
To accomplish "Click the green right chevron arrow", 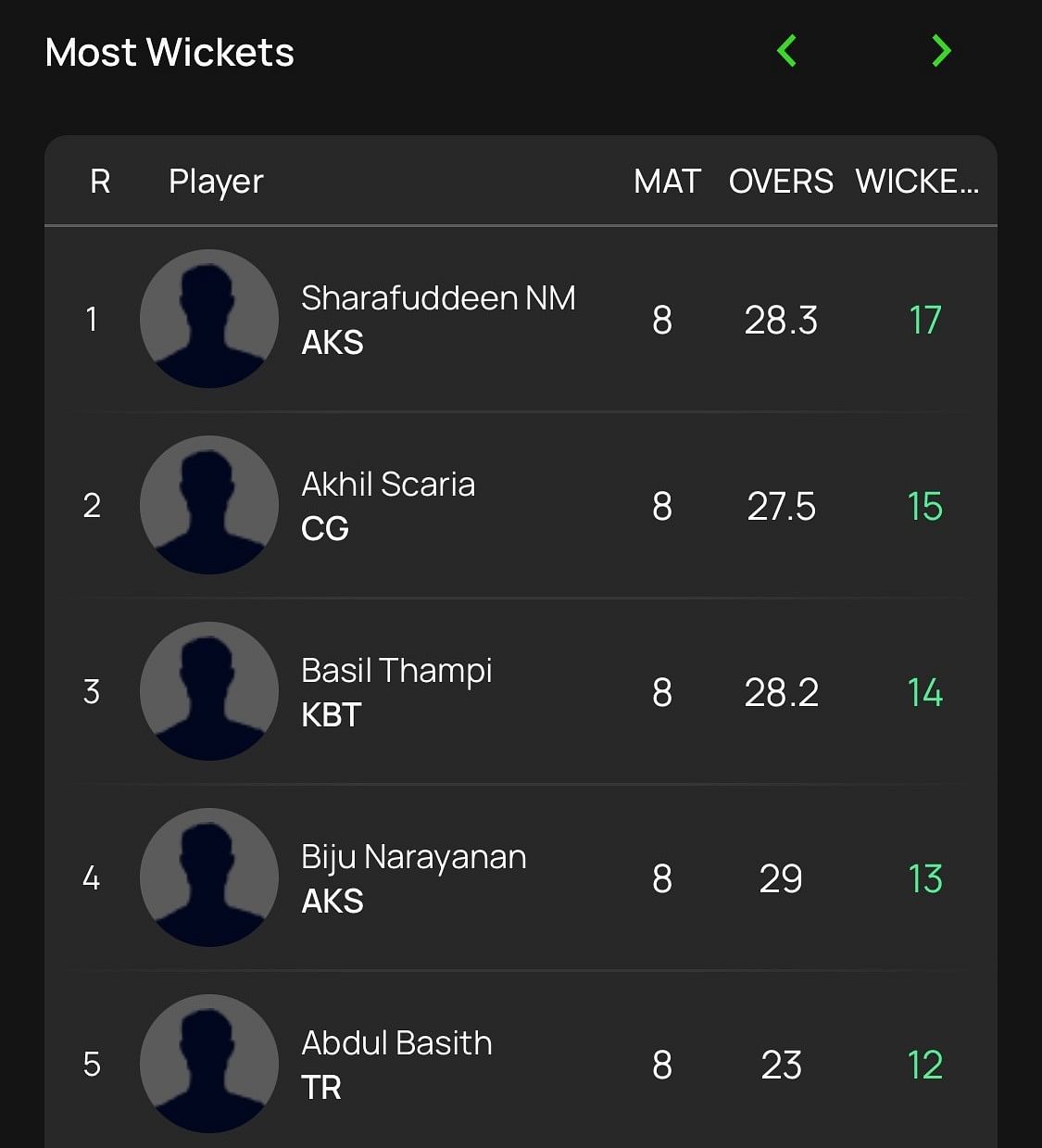I will tap(941, 51).
